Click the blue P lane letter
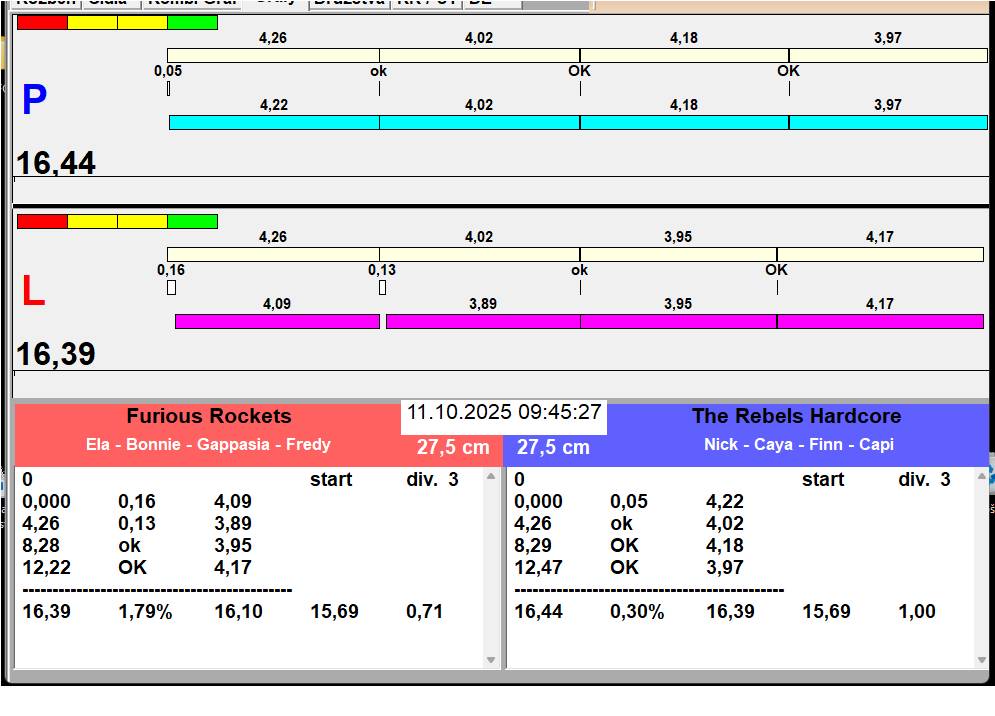The width and height of the screenshot is (995, 716). point(34,100)
